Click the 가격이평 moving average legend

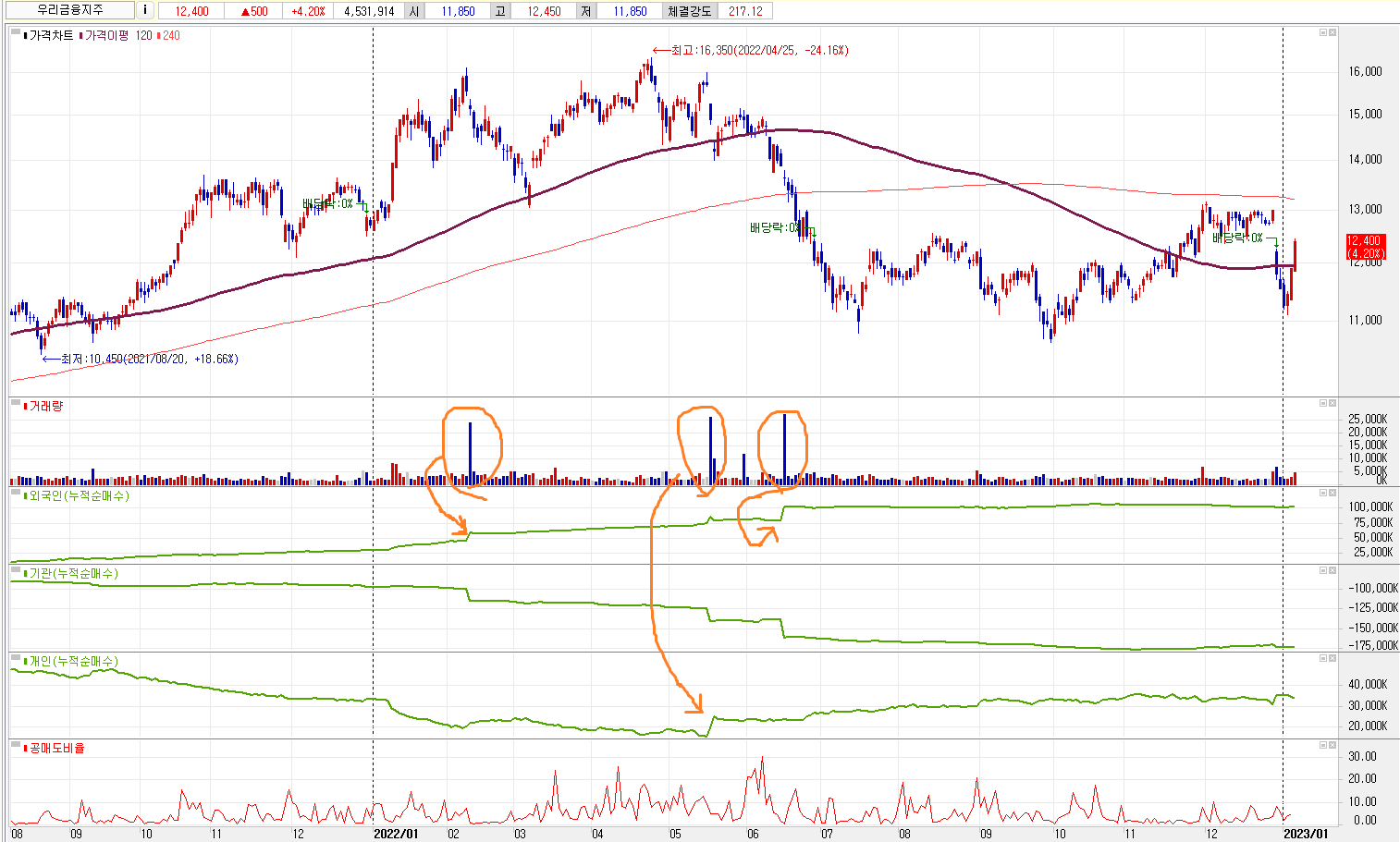tap(104, 36)
